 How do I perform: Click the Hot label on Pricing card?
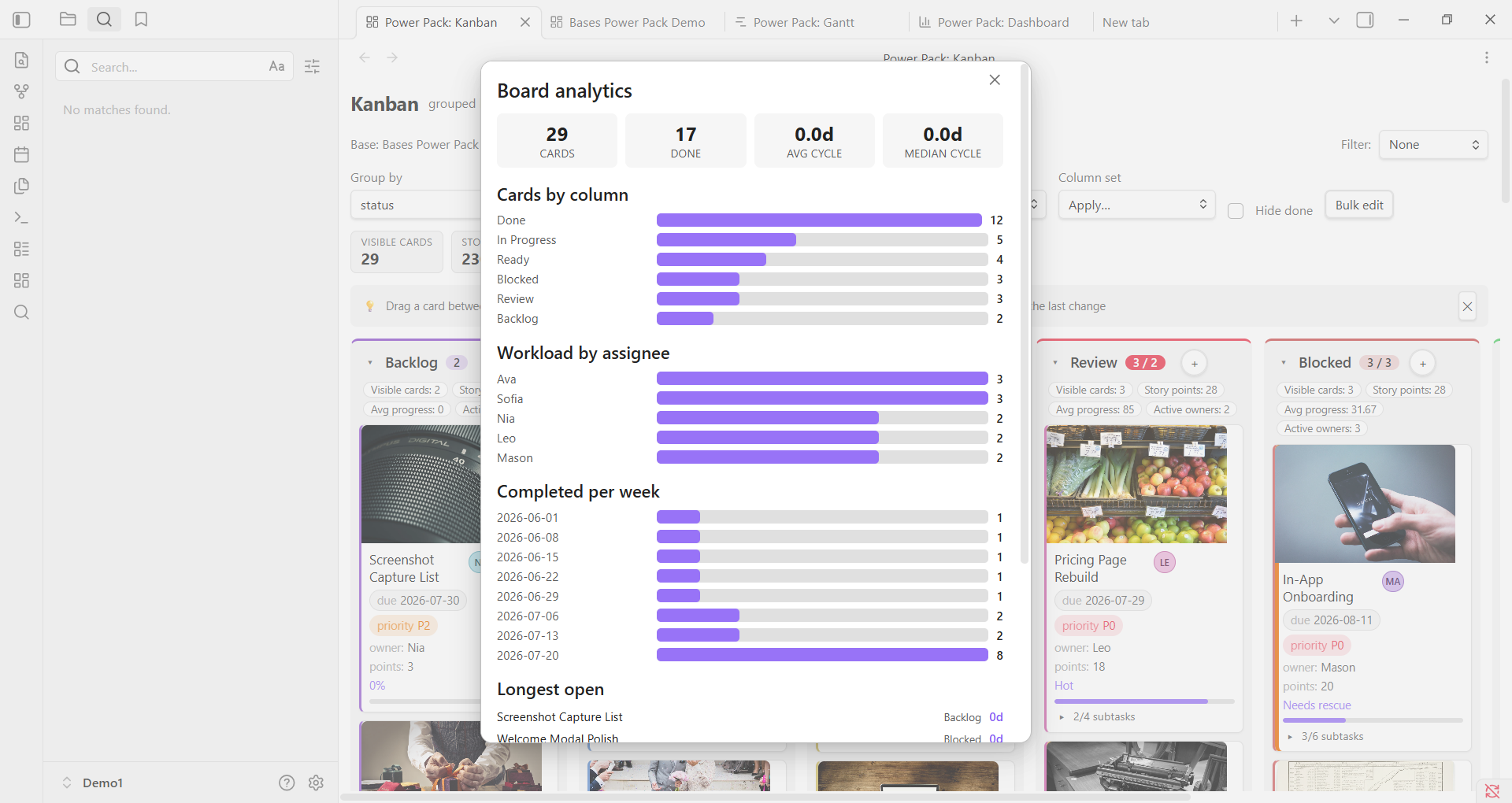pos(1064,686)
